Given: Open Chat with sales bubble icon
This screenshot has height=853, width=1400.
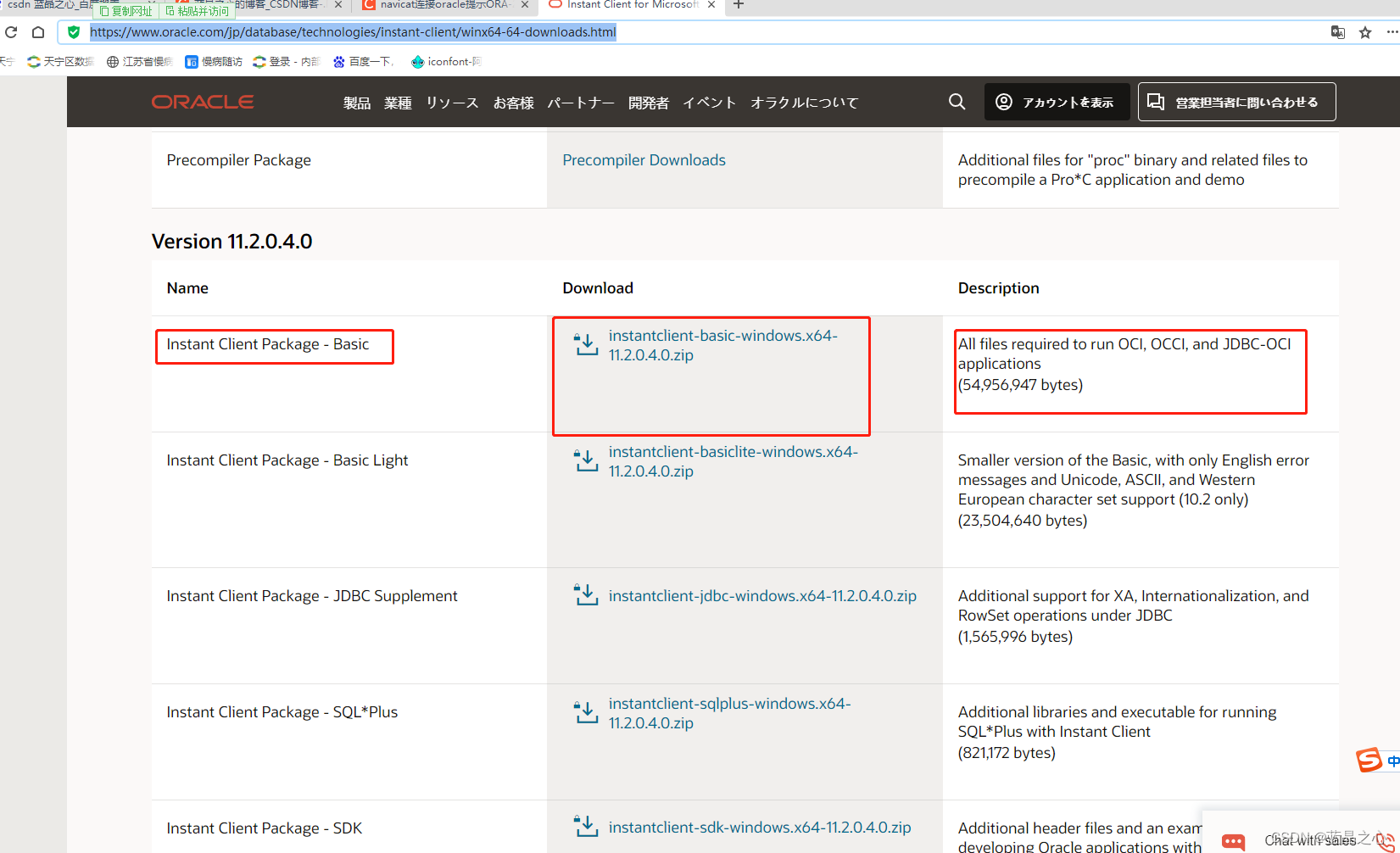Looking at the screenshot, I should [1233, 841].
